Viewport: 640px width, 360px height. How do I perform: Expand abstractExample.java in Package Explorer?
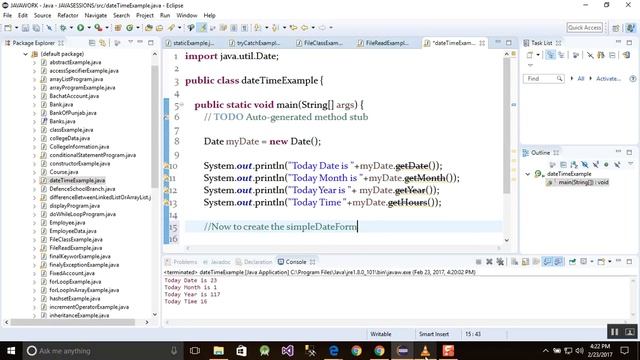(35, 62)
